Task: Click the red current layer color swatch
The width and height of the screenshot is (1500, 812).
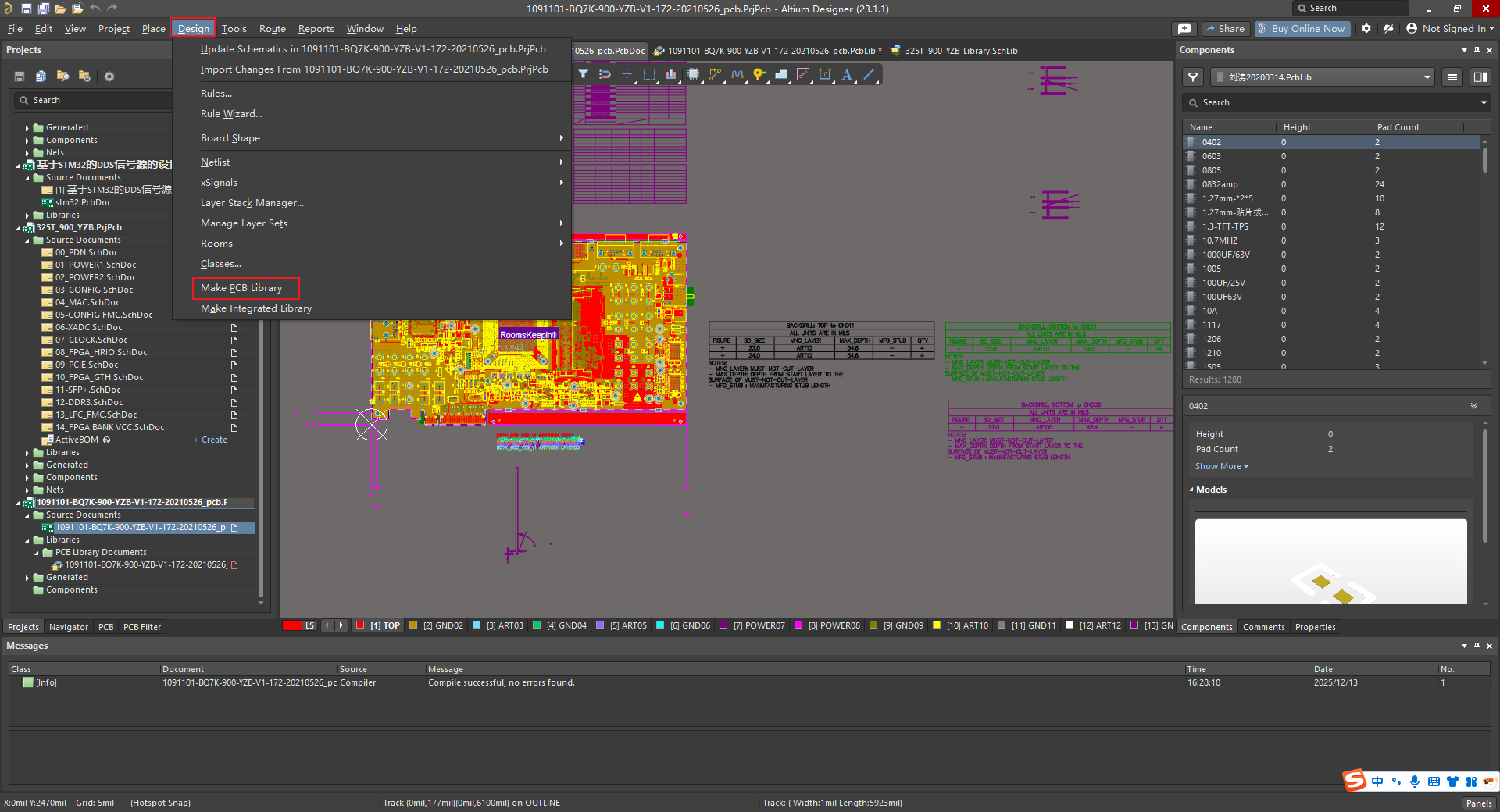Action: point(291,625)
